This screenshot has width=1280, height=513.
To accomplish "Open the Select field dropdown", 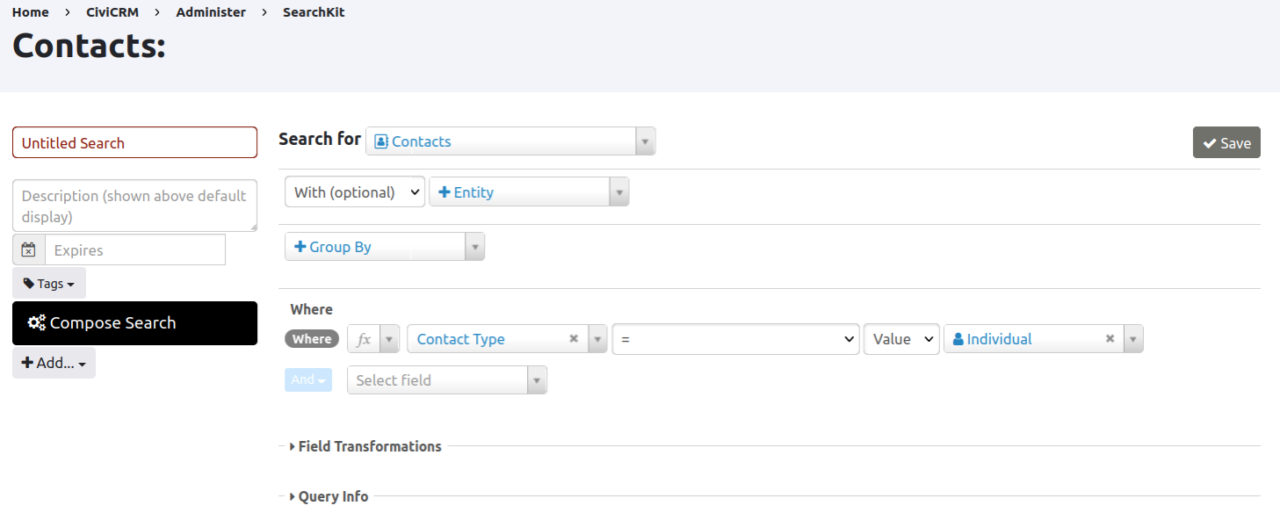I will click(446, 380).
